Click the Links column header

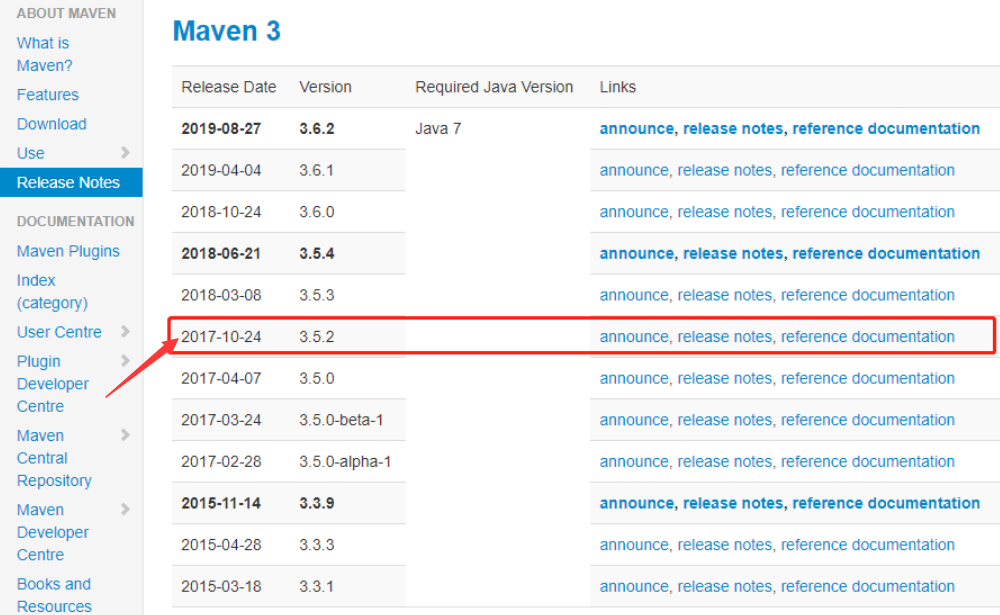[x=617, y=87]
